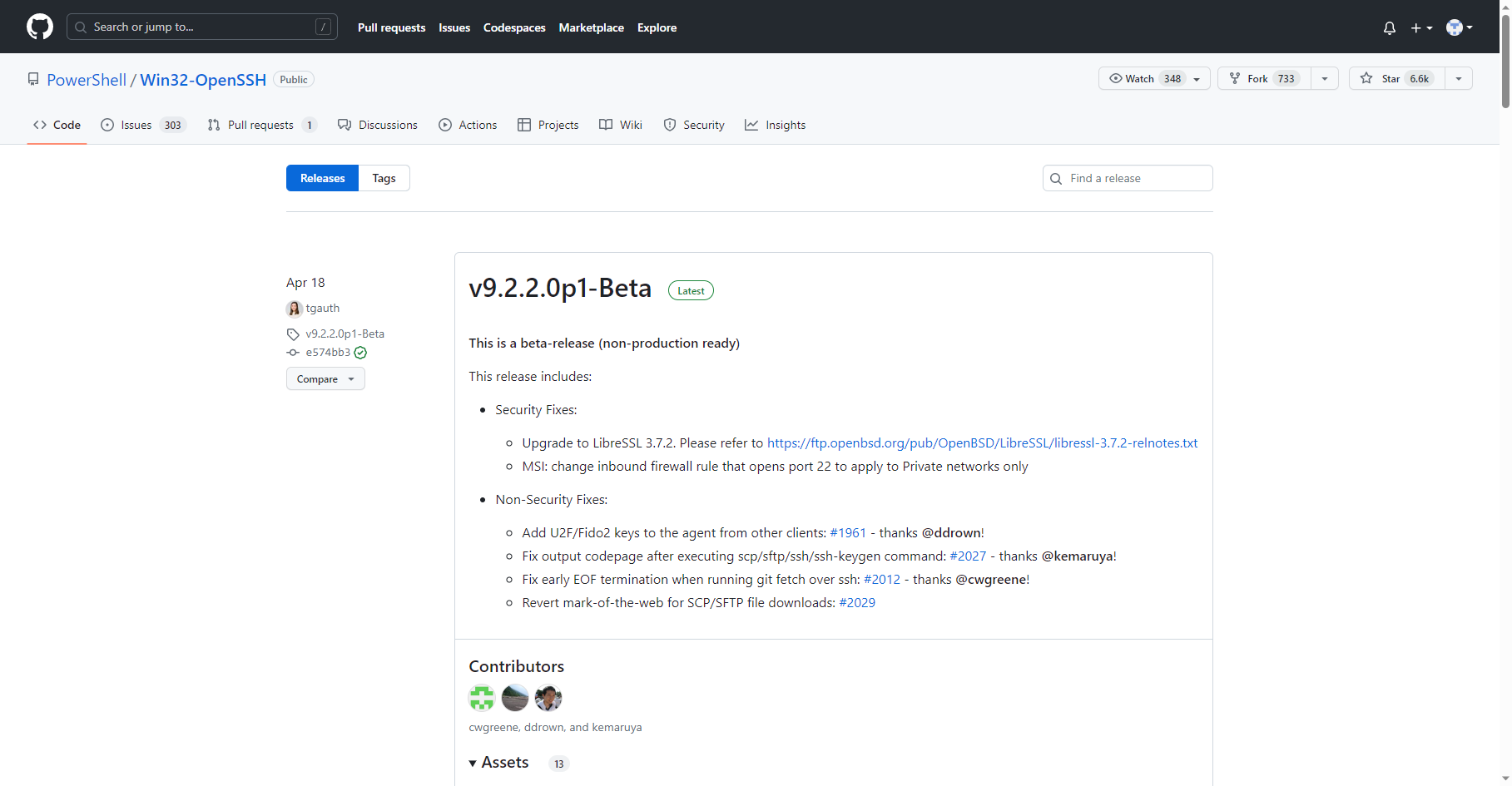Collapse the Assets section
The image size is (1512, 786).
[x=498, y=763]
